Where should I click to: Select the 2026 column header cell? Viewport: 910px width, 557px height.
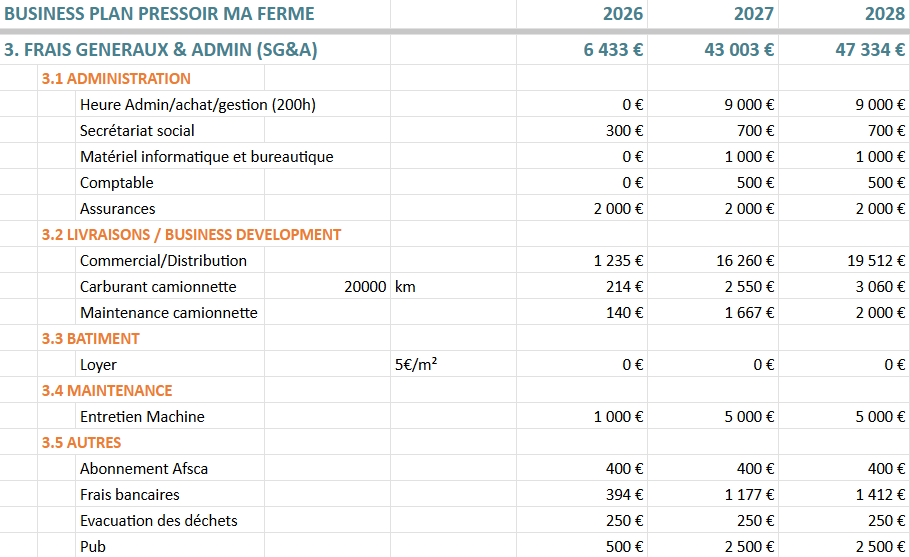click(622, 14)
